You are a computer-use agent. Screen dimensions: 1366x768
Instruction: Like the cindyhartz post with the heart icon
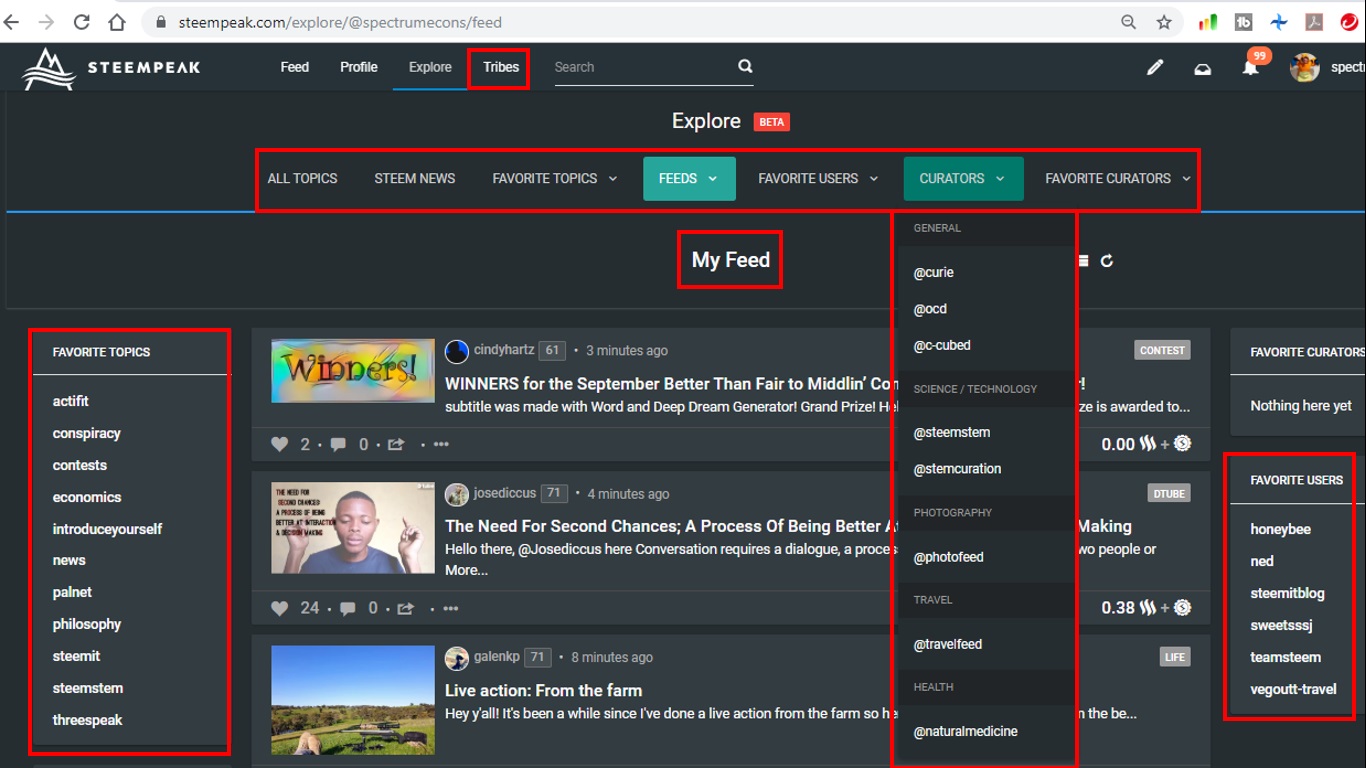[280, 444]
